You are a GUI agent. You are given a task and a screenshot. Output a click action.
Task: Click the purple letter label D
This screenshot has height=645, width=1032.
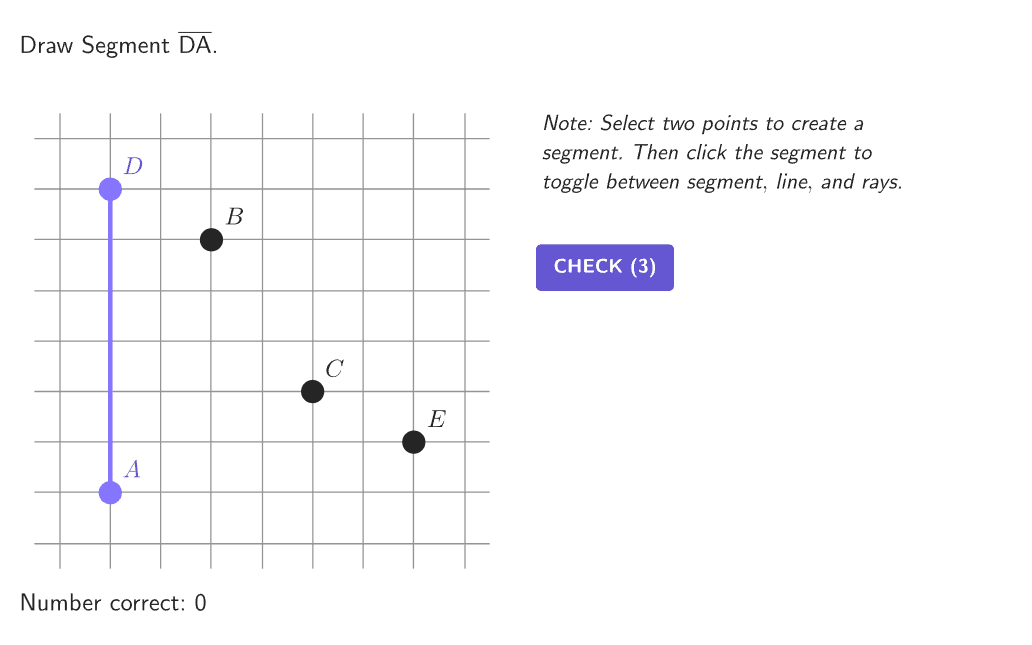[133, 166]
